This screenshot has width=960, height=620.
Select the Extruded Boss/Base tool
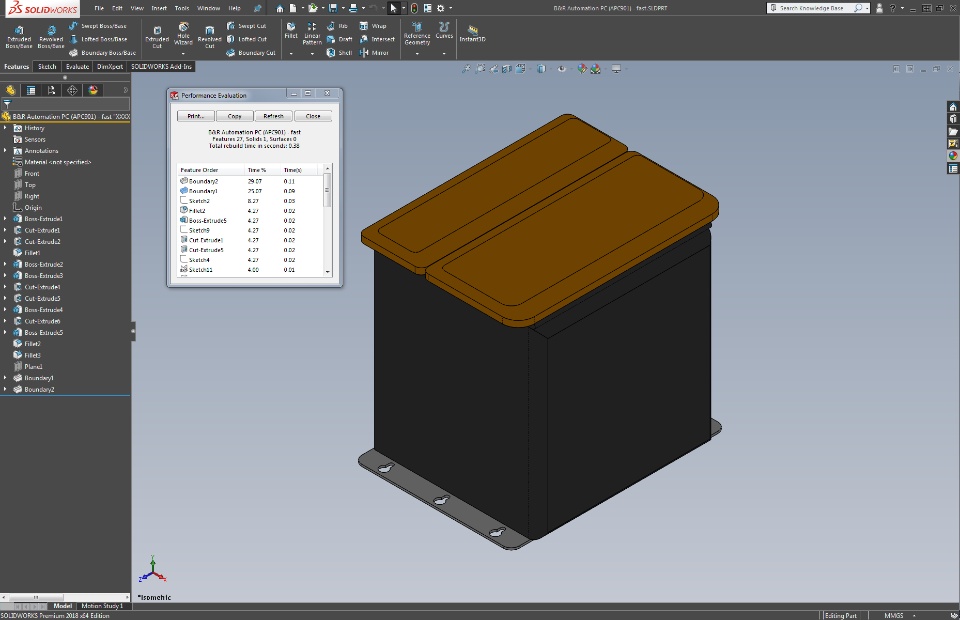pyautogui.click(x=18, y=34)
